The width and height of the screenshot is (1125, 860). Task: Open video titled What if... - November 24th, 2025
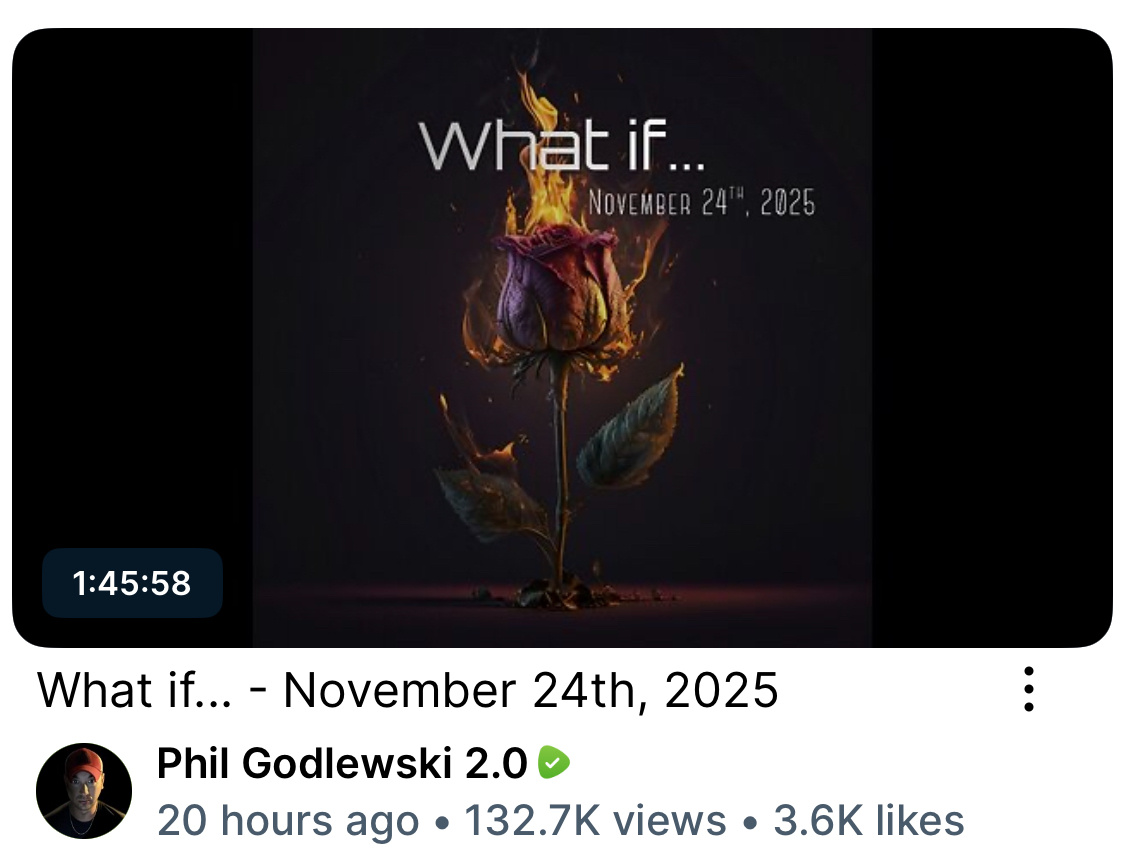408,690
